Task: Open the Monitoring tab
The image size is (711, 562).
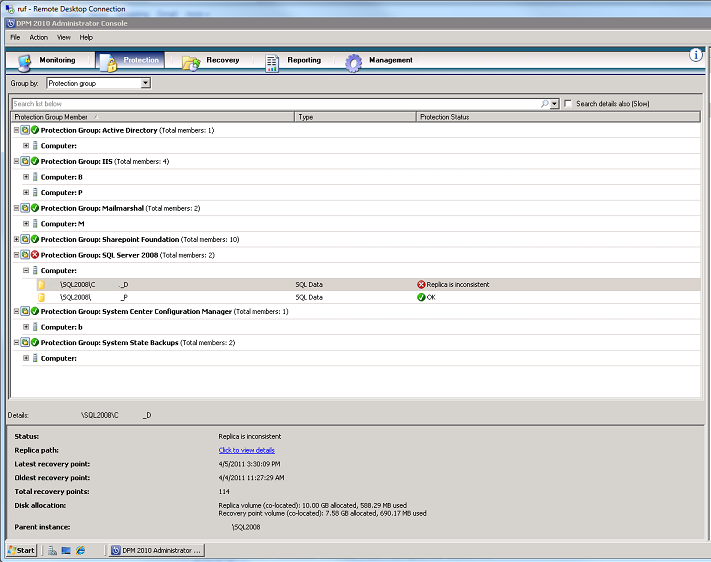Action: (x=47, y=60)
